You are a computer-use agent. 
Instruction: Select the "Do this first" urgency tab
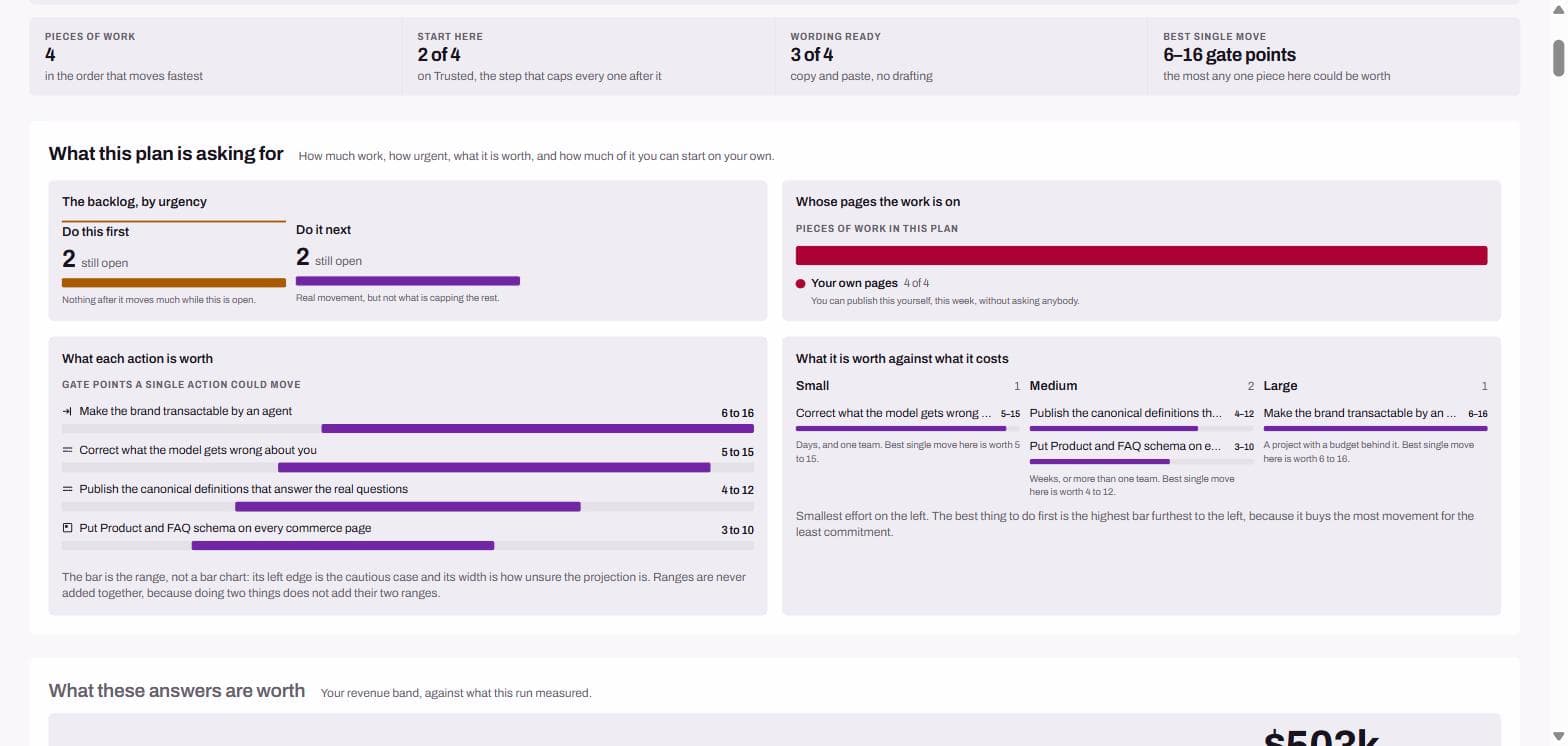[174, 263]
